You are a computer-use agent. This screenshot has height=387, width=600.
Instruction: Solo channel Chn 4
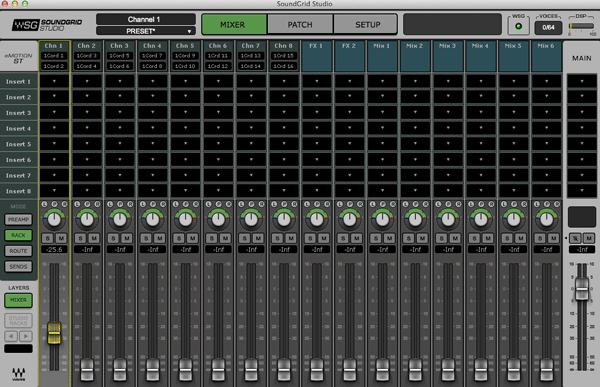(146, 238)
